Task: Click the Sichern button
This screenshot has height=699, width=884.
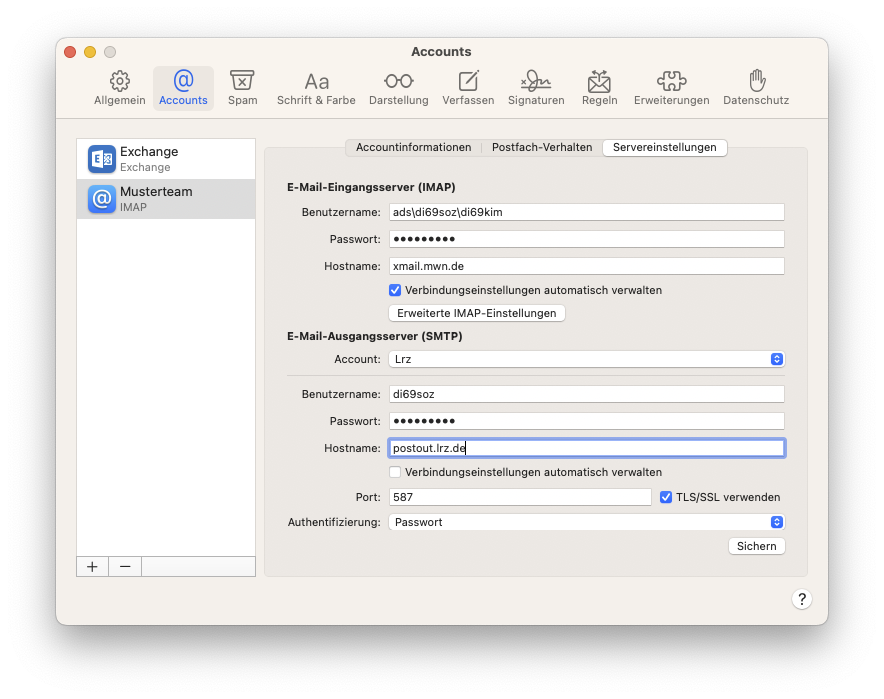Action: coord(756,546)
